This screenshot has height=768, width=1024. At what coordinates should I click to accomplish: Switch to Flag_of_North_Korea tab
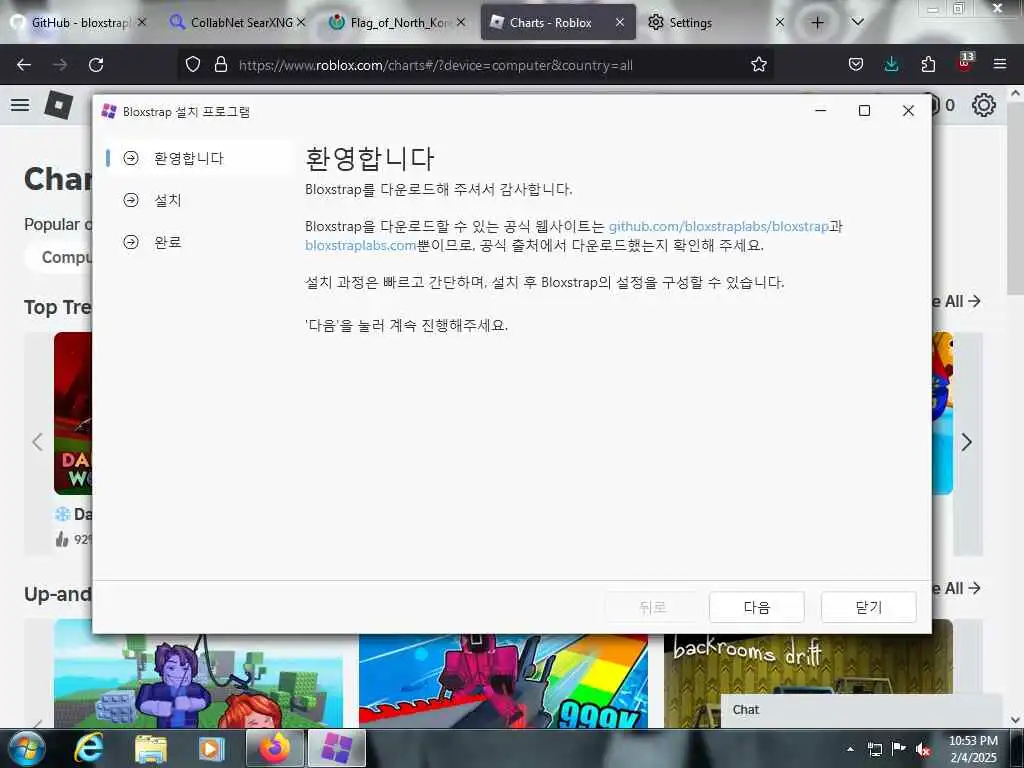[x=397, y=22]
